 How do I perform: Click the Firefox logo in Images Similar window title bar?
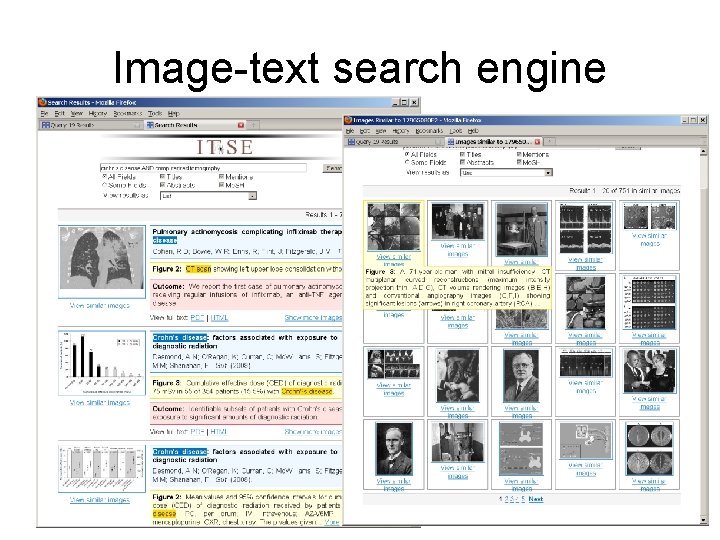[x=348, y=120]
